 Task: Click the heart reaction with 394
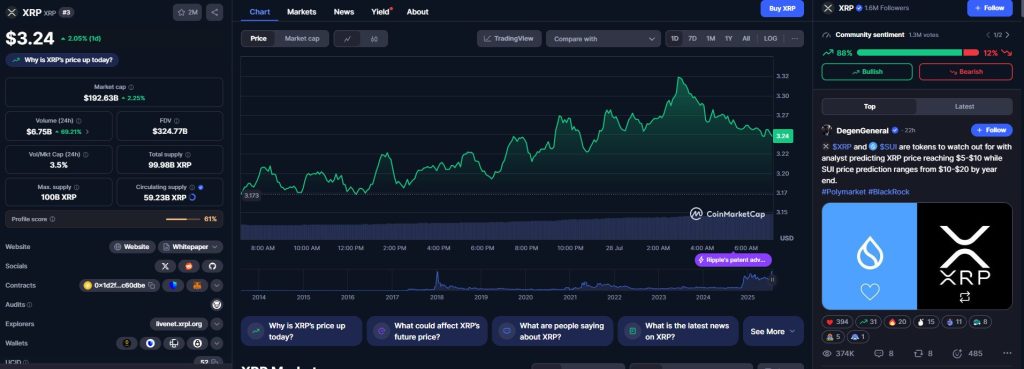837,322
